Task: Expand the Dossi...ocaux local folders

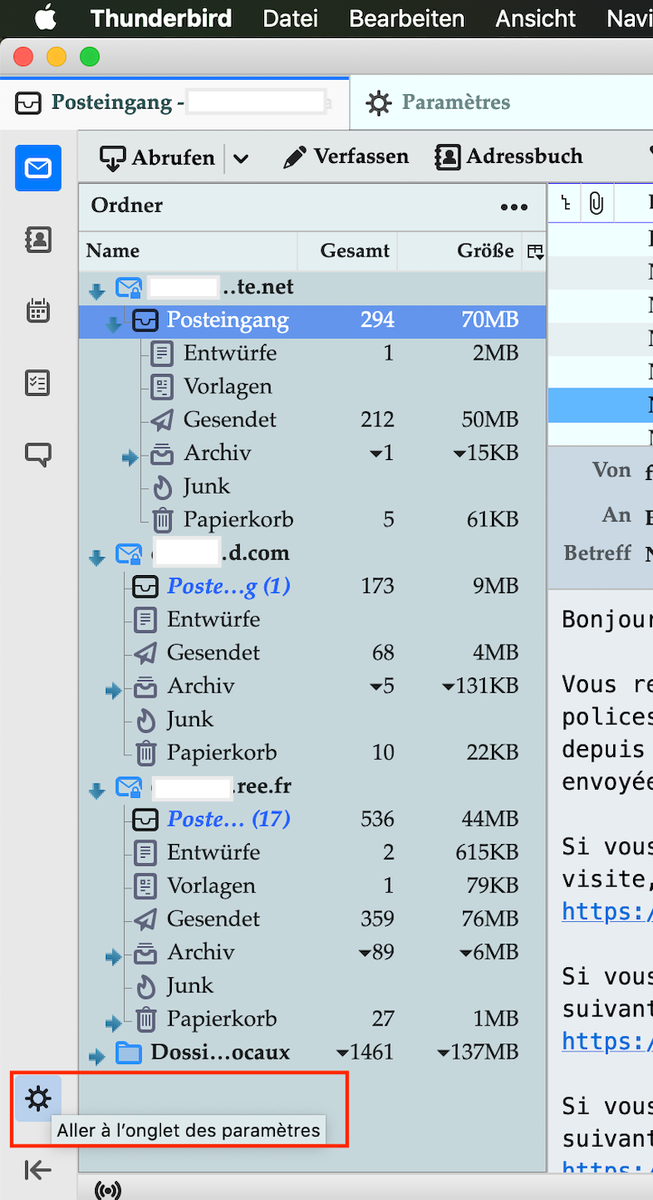Action: (x=96, y=1056)
